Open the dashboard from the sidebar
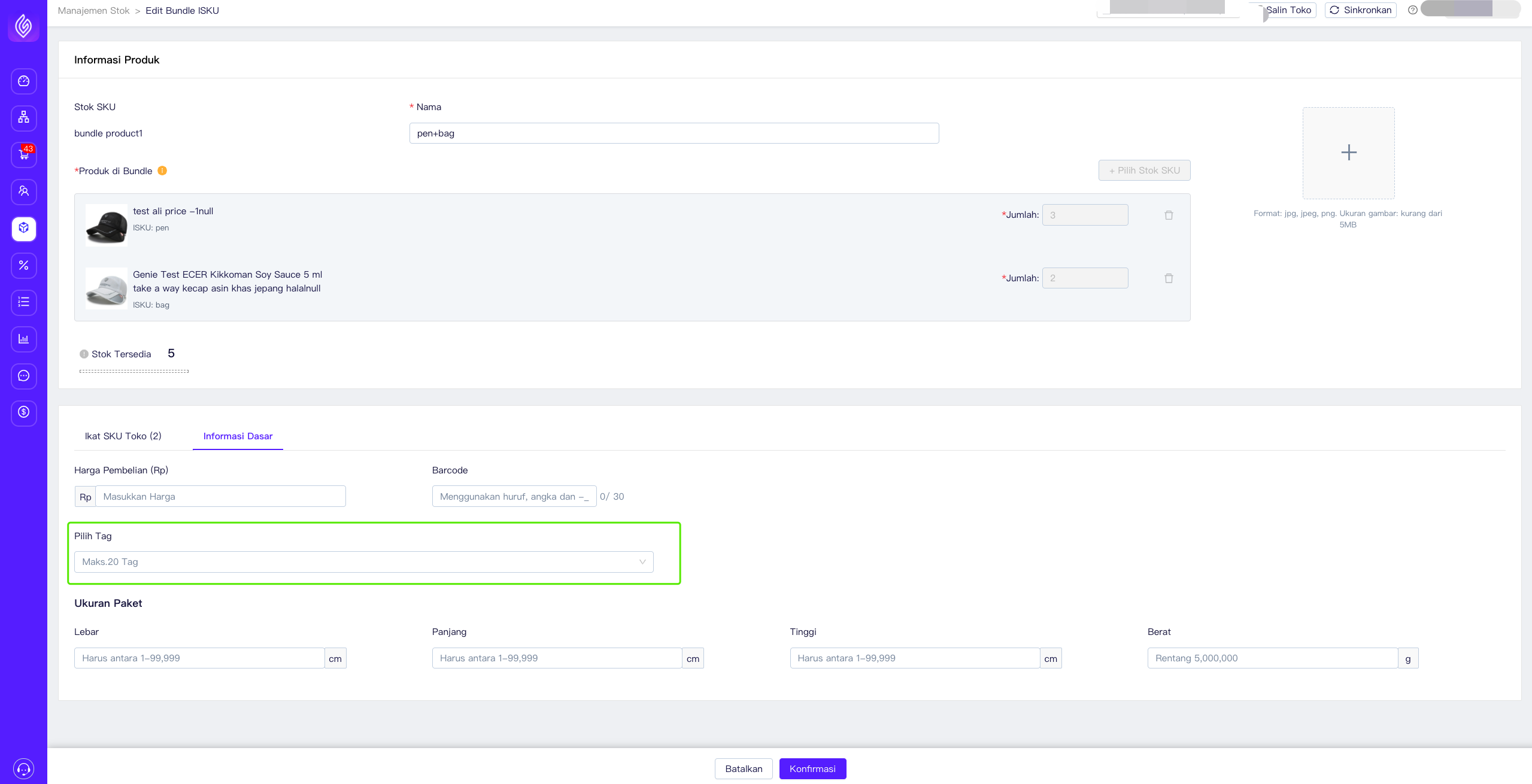This screenshot has height=784, width=1532. [x=23, y=81]
